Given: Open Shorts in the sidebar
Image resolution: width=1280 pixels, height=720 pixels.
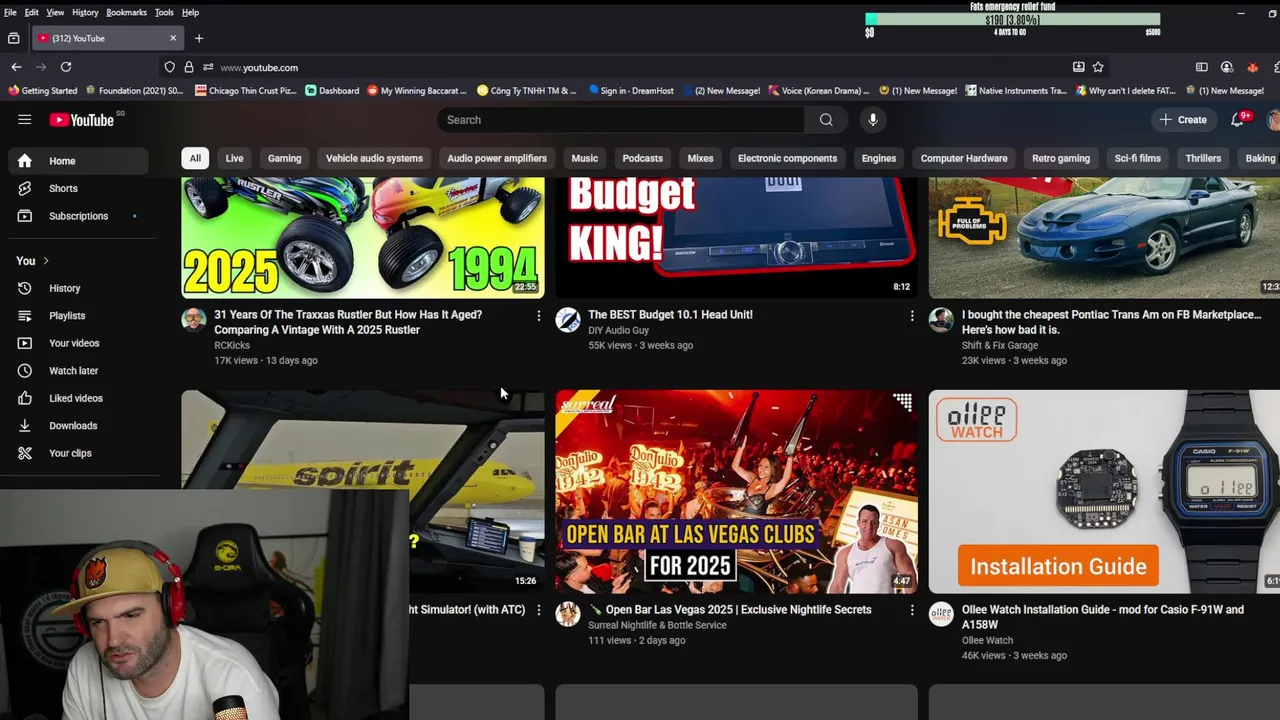Looking at the screenshot, I should pos(79,188).
